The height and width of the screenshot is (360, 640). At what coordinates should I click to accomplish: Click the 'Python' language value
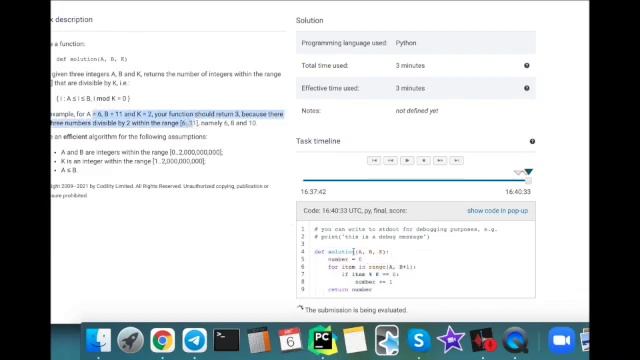(x=406, y=43)
